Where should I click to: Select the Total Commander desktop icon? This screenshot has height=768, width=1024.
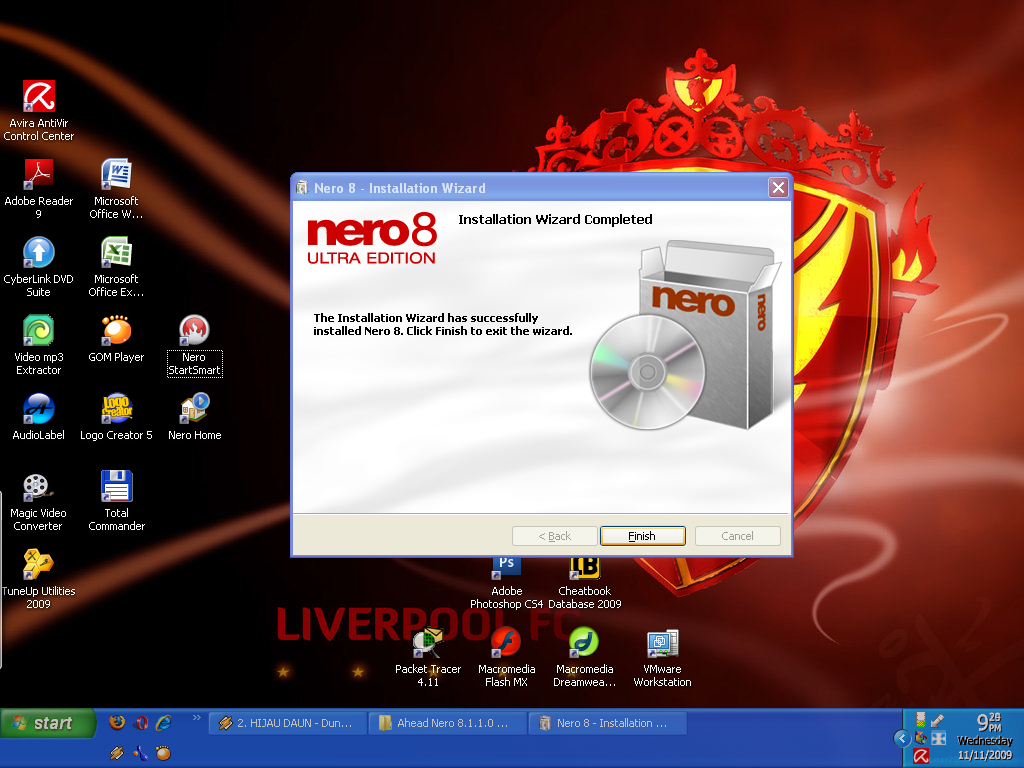pyautogui.click(x=116, y=501)
